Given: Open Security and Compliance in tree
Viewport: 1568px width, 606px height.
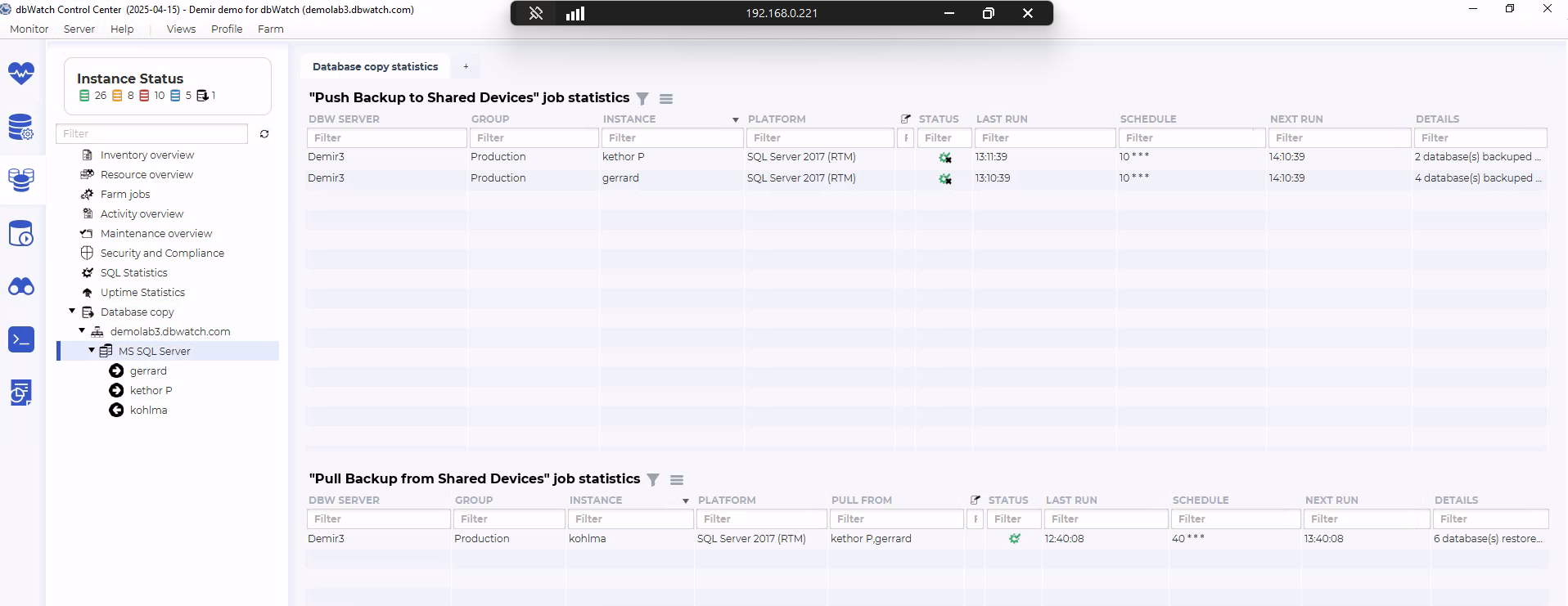Looking at the screenshot, I should [162, 254].
